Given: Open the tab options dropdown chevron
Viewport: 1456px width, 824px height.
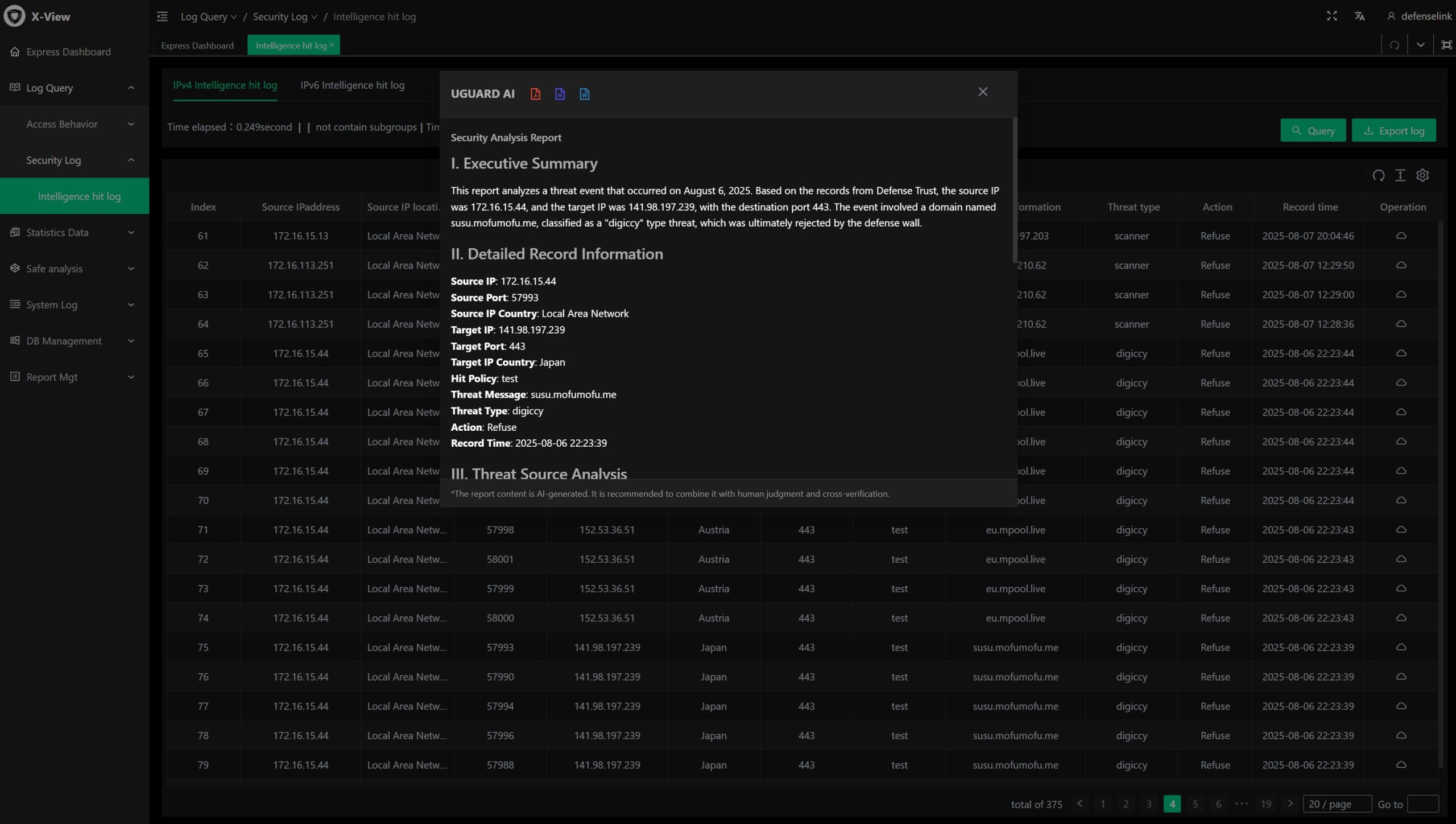Looking at the screenshot, I should 1420,45.
